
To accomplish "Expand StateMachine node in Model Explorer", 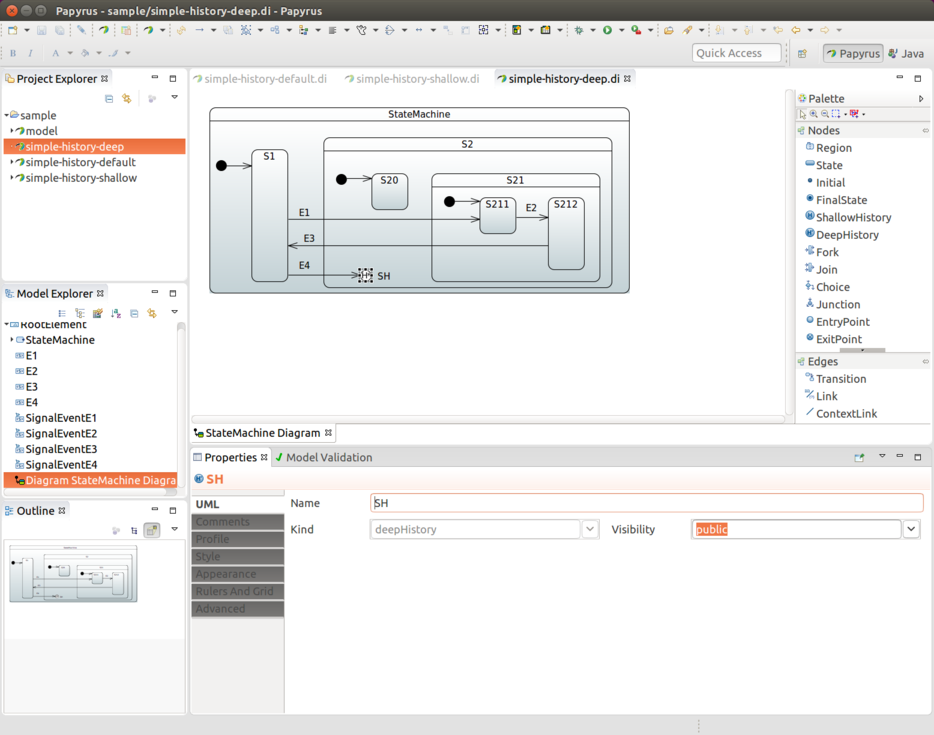I will [12, 340].
